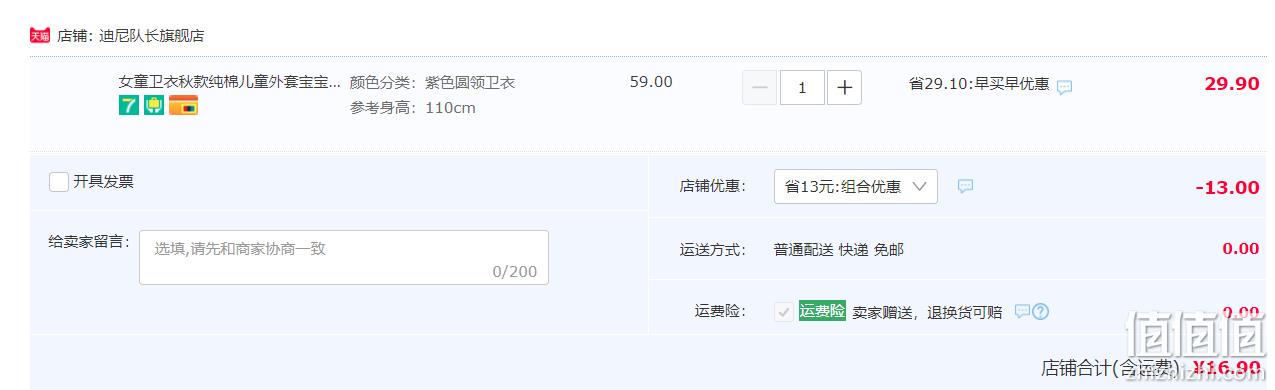Image resolution: width=1275 pixels, height=390 pixels.
Task: Click the 给卖家留言 message field
Action: click(x=344, y=257)
